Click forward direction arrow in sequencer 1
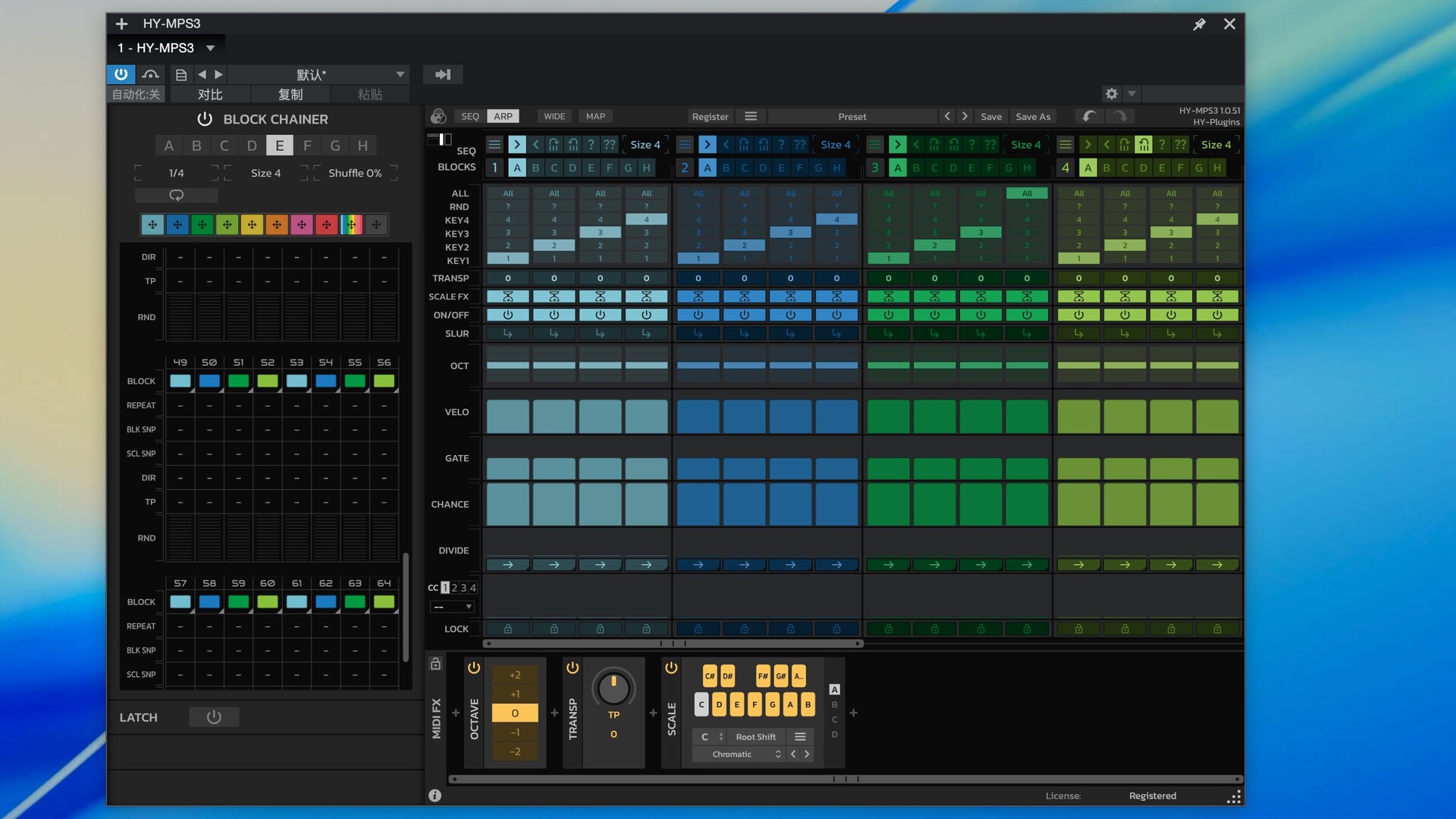The width and height of the screenshot is (1456, 819). [516, 145]
